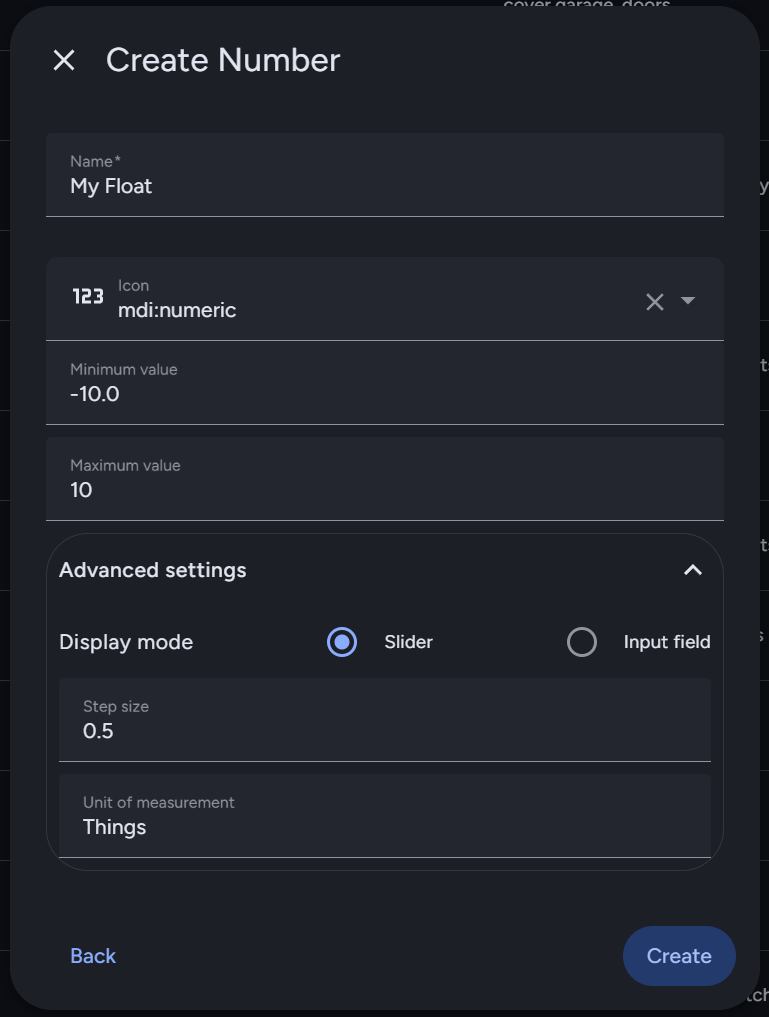Open the icon picker dropdown arrow

688,301
